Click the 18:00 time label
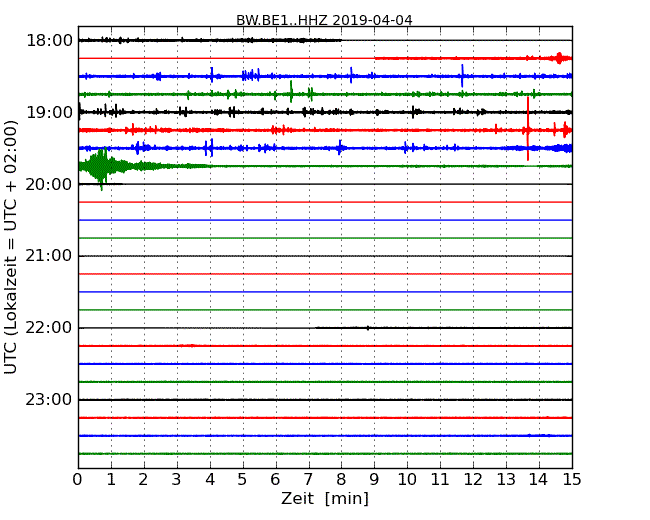Image resolution: width=650 pixels, height=520 pixels. [x=49, y=41]
